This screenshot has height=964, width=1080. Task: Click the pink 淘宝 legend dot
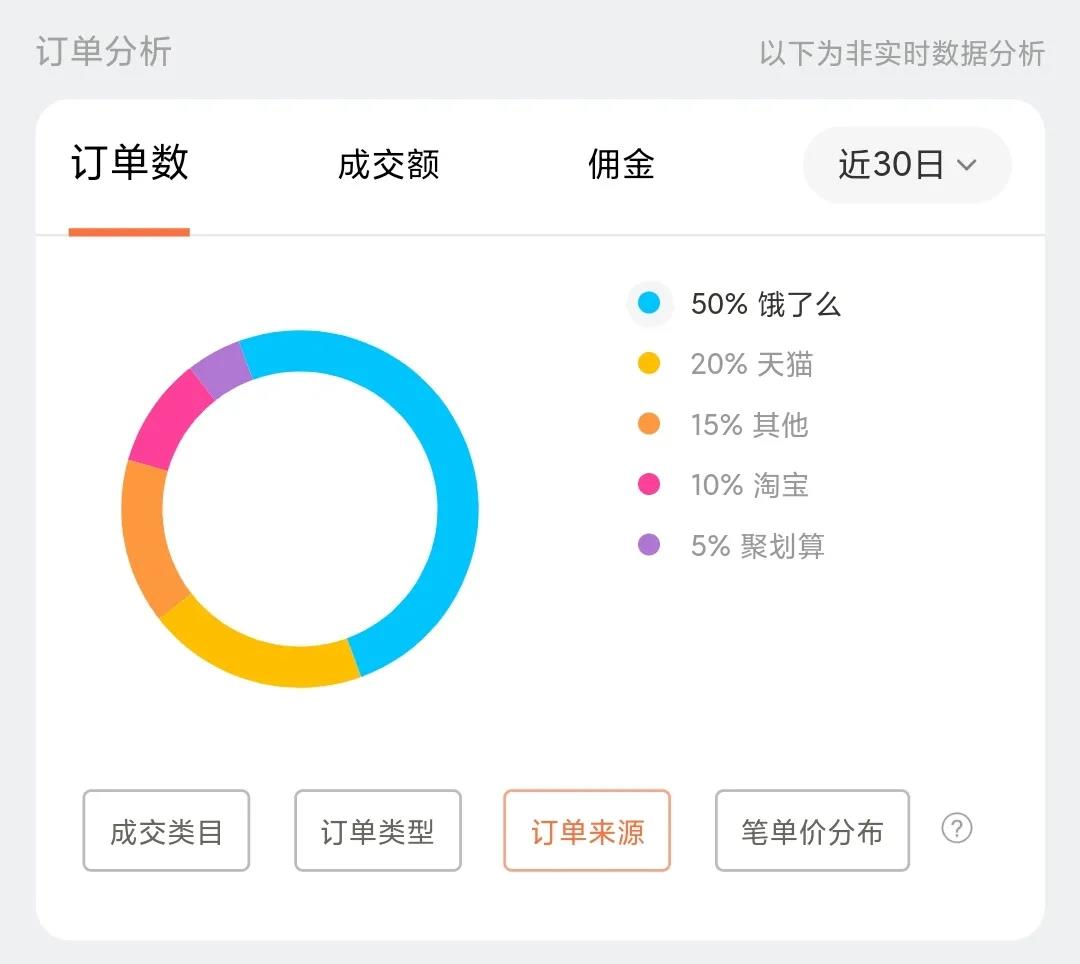[x=649, y=484]
